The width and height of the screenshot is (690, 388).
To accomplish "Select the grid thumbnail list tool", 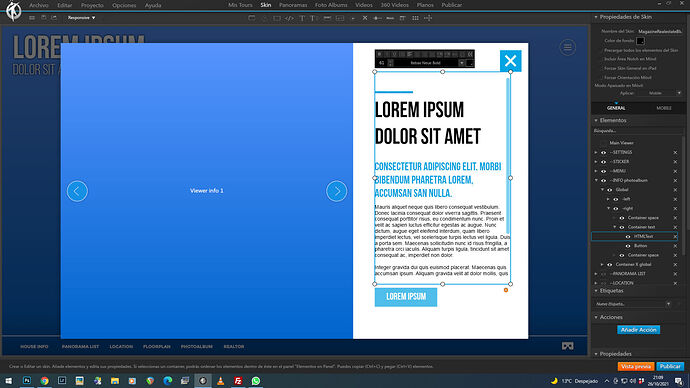I will coord(415,18).
